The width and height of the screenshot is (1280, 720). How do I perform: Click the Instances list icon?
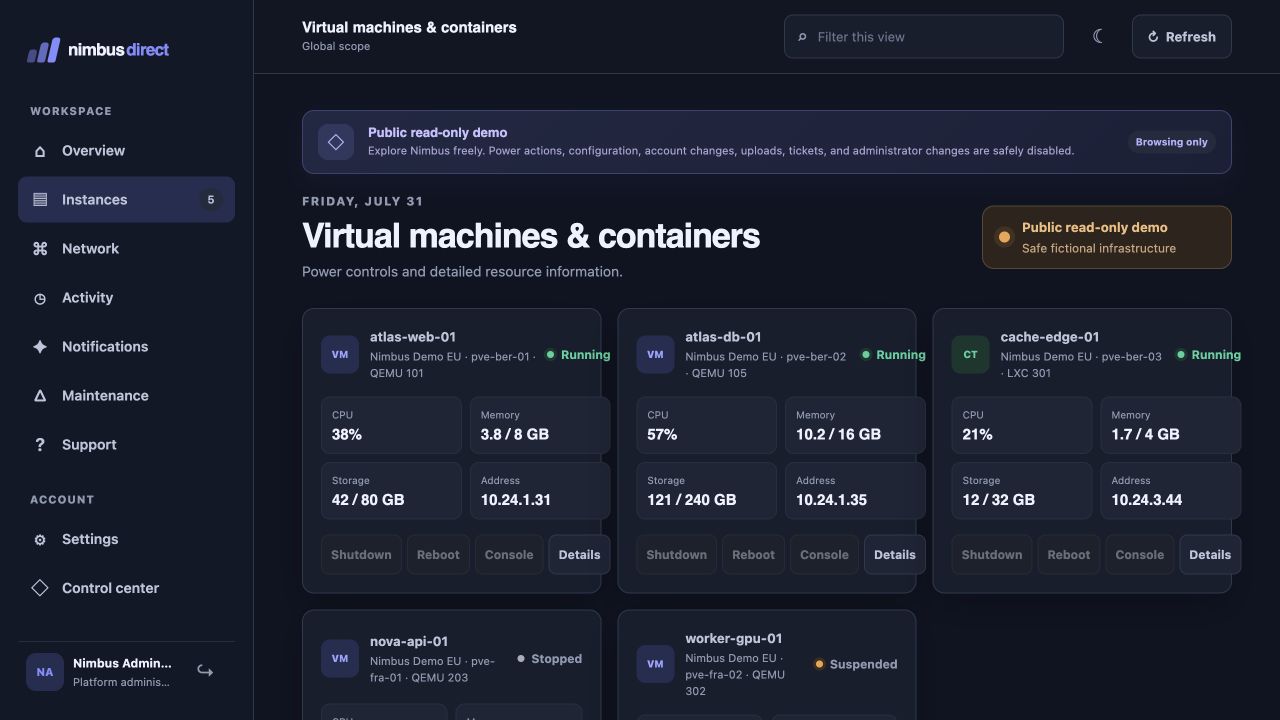[40, 200]
